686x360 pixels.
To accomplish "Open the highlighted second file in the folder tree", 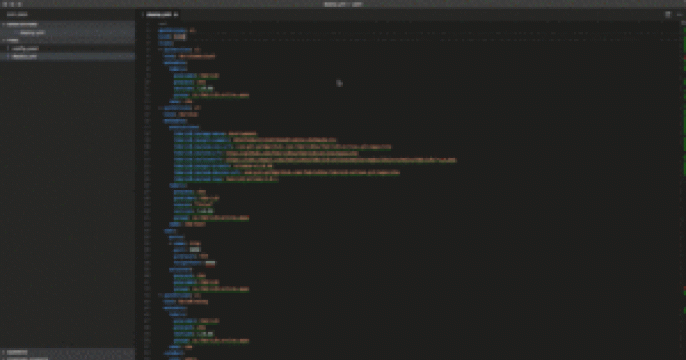I will coord(68,56).
